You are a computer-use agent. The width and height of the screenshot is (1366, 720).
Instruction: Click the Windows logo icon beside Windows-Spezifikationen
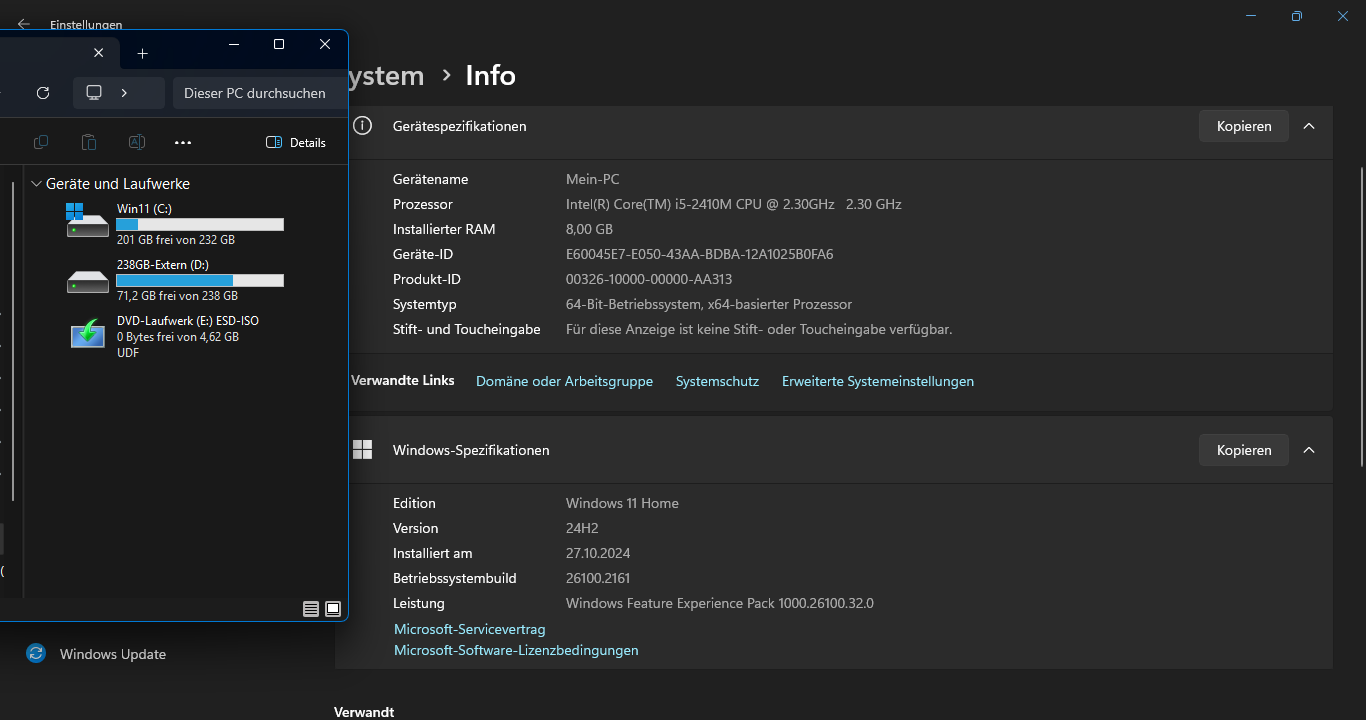[362, 450]
